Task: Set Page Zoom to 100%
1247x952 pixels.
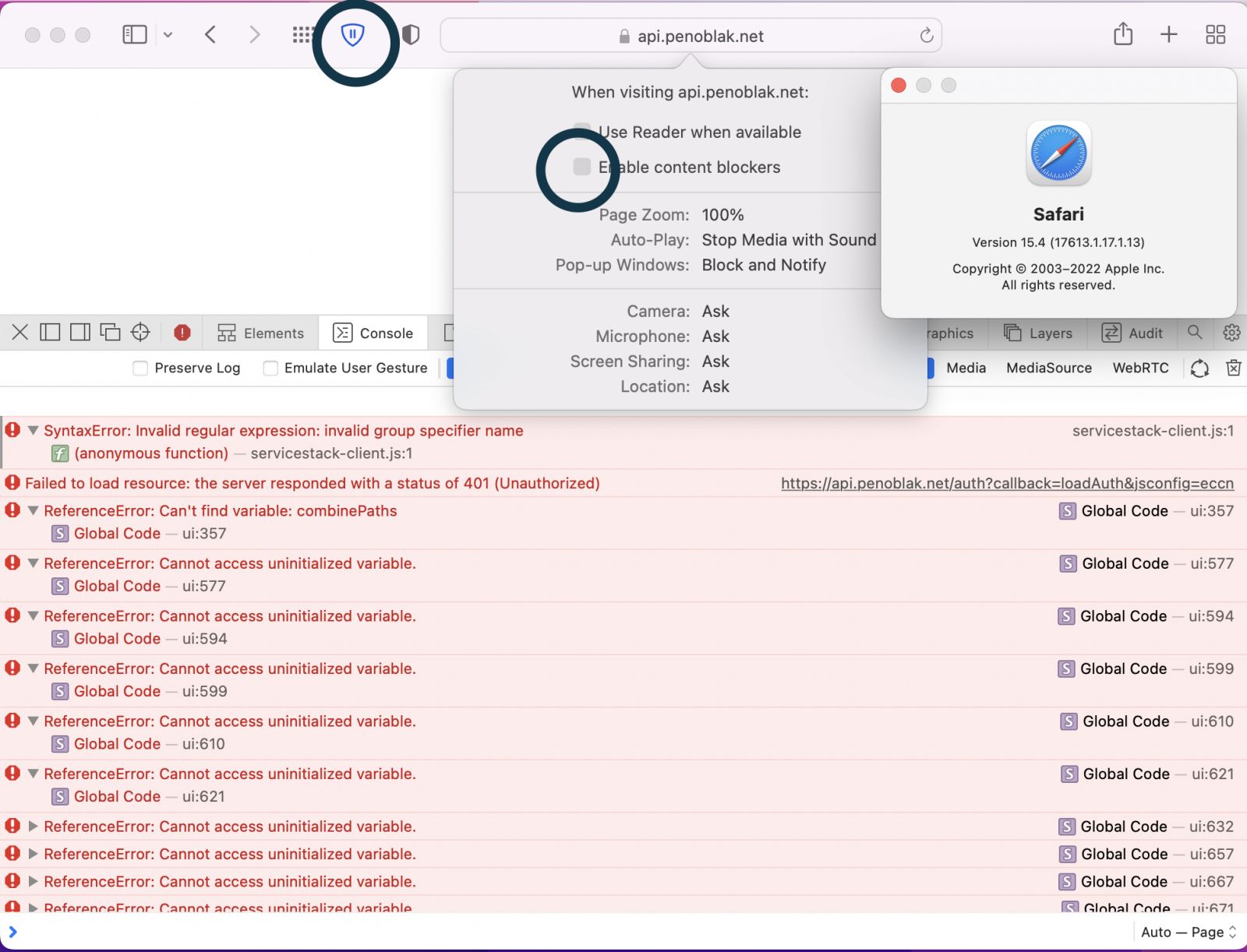Action: pos(722,214)
